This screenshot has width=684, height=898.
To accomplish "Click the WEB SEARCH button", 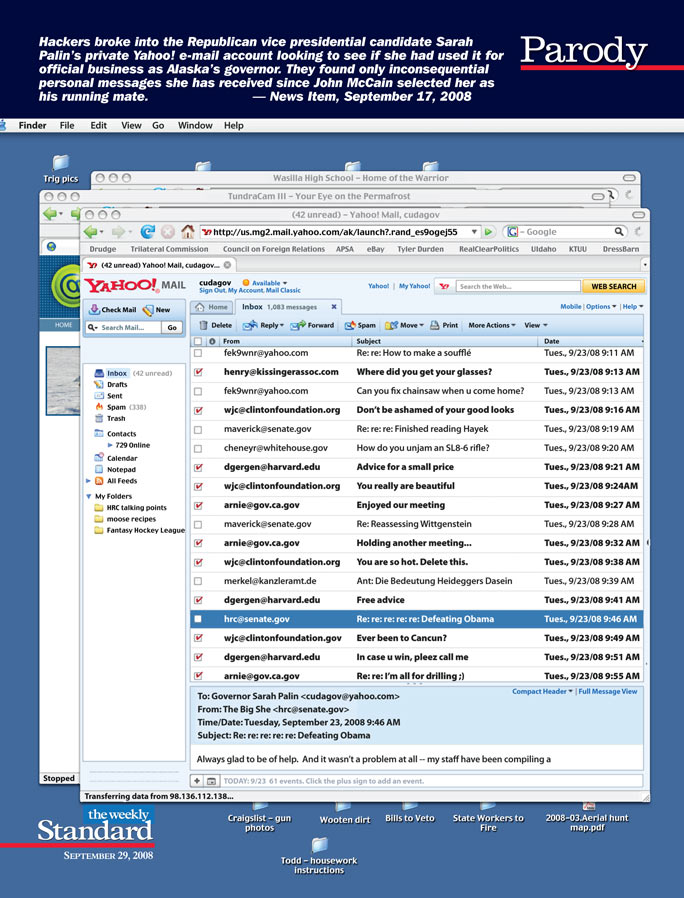I will [x=613, y=286].
